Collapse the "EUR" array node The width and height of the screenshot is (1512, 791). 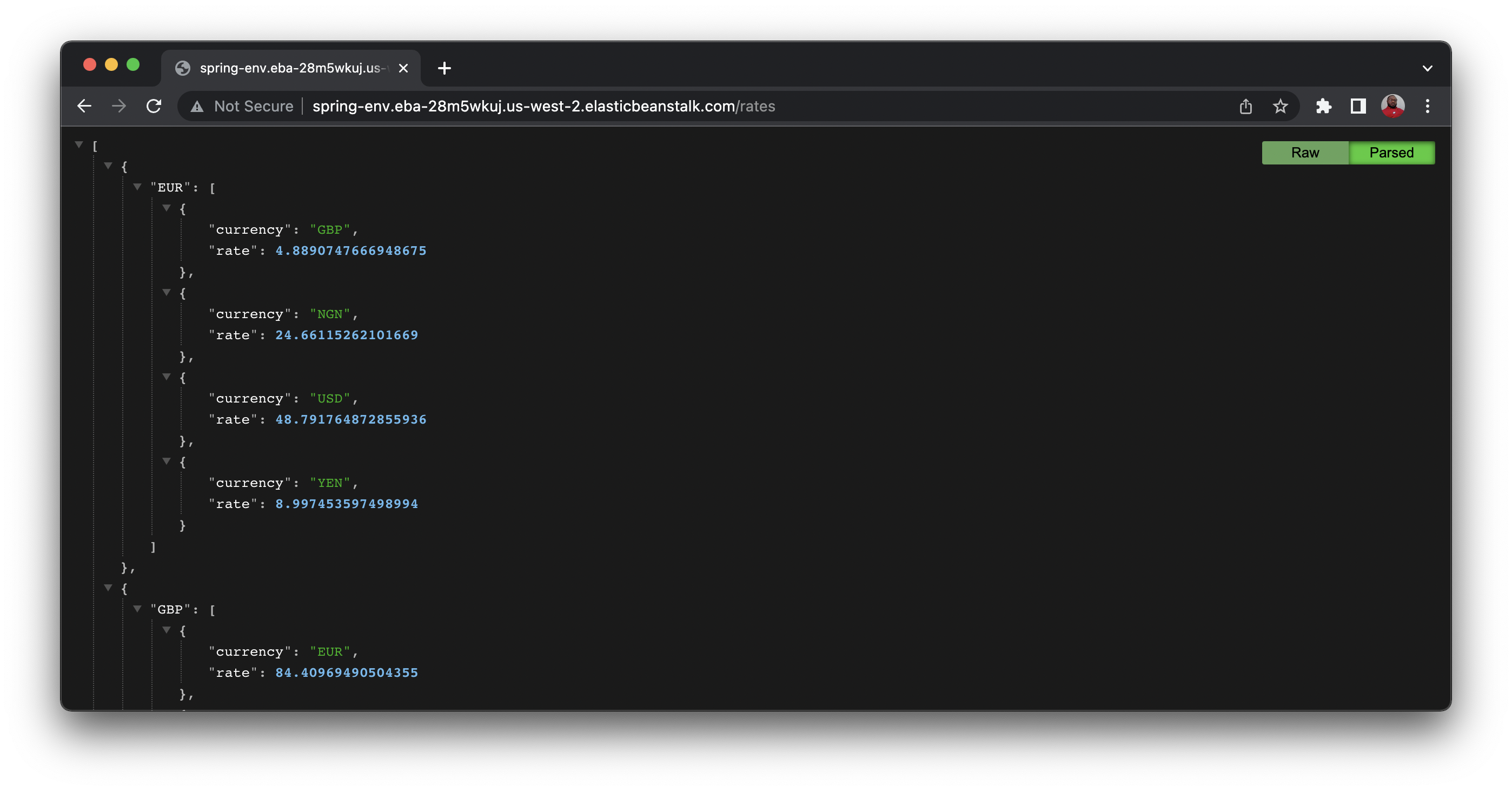coord(137,187)
